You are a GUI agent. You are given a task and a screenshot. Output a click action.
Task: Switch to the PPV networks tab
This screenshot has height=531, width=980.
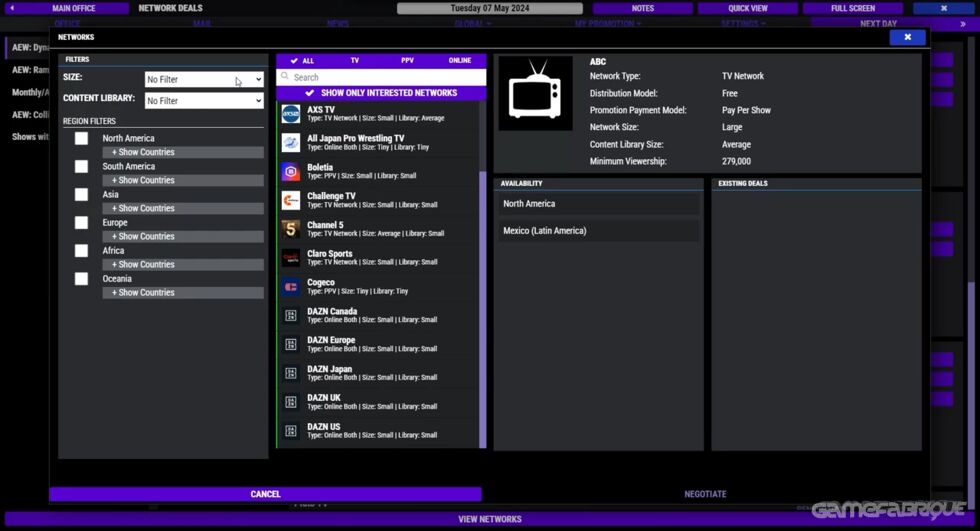coord(407,61)
